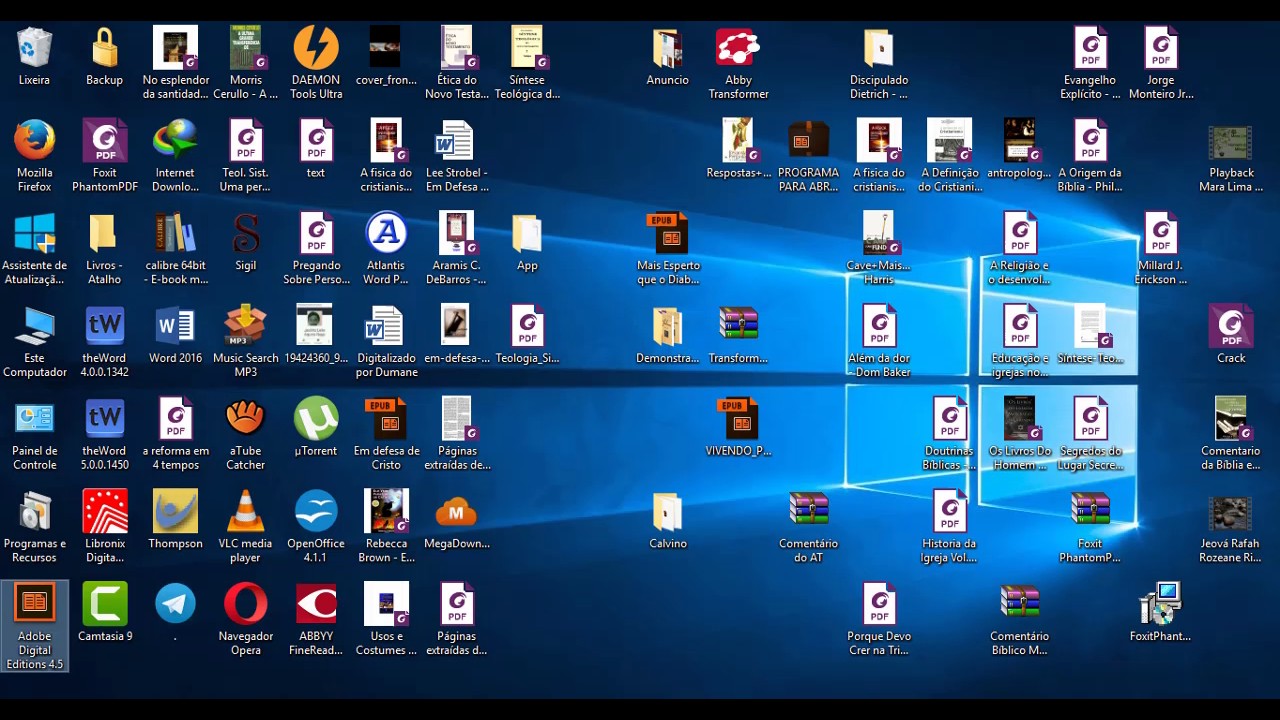Select the Historia da Igreja Vol PDF
Viewport: 1280px width, 720px height.
pyautogui.click(x=949, y=512)
